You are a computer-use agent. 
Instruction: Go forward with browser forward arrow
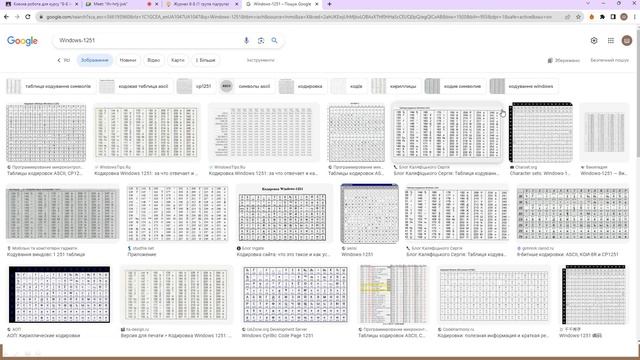tap(17, 17)
